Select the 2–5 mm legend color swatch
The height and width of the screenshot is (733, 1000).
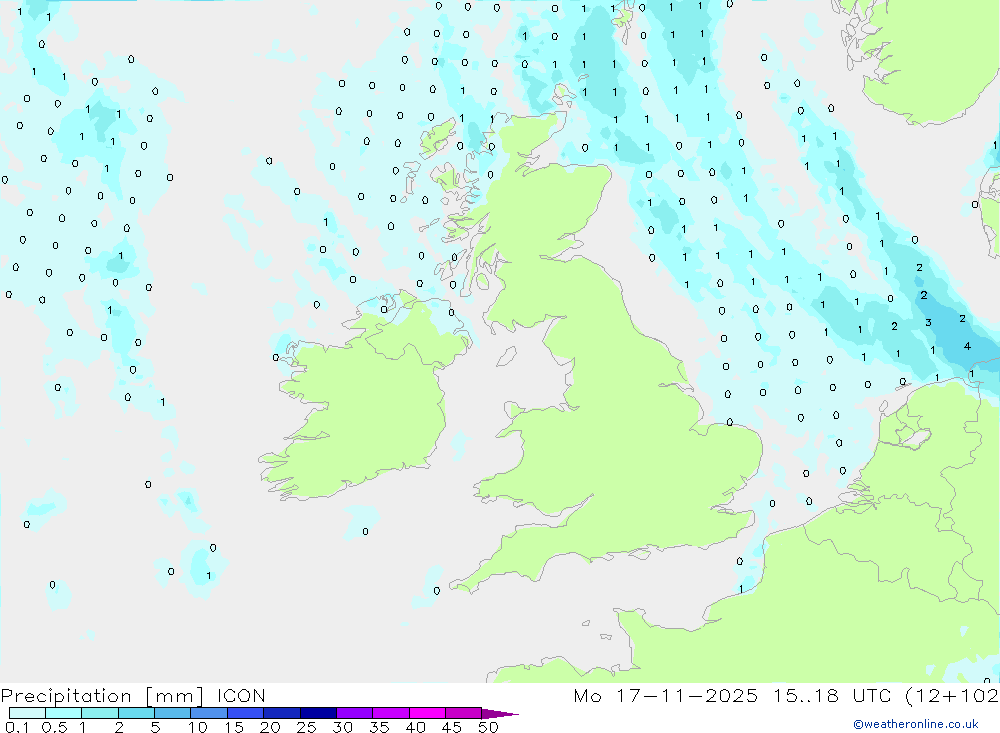pyautogui.click(x=136, y=713)
